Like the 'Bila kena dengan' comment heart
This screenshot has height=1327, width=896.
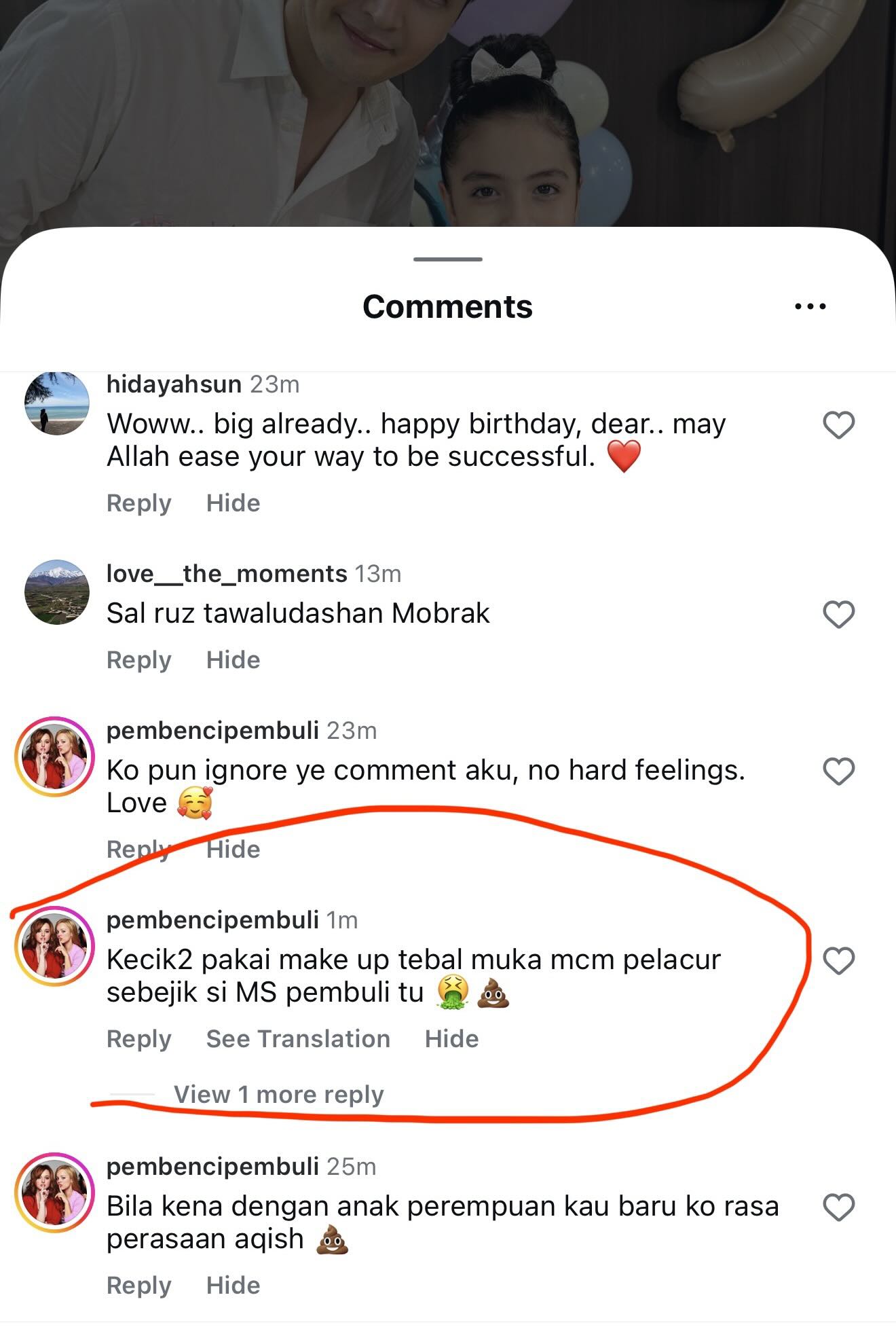(838, 1208)
